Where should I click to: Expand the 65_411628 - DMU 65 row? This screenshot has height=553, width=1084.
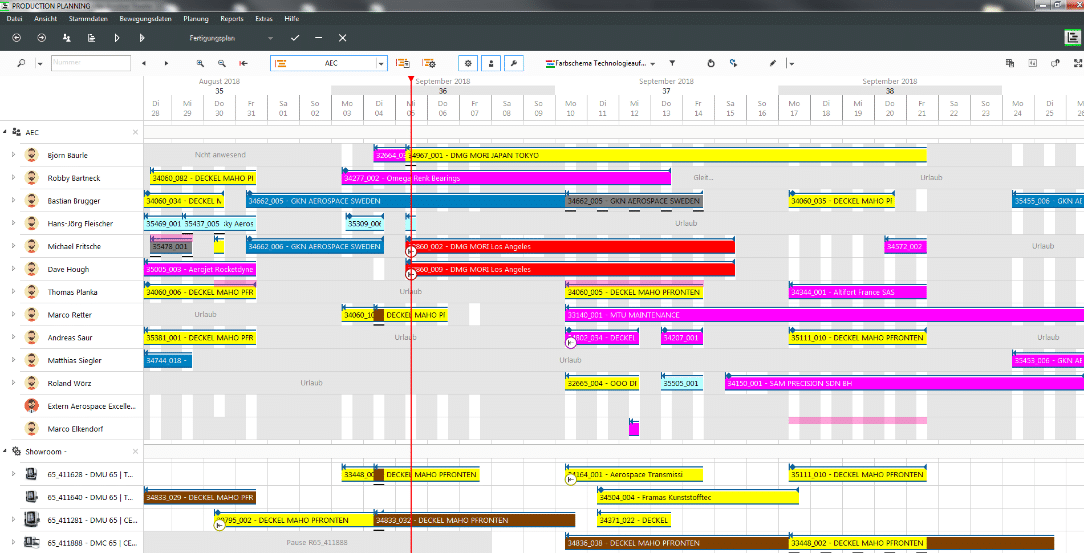click(x=13, y=474)
